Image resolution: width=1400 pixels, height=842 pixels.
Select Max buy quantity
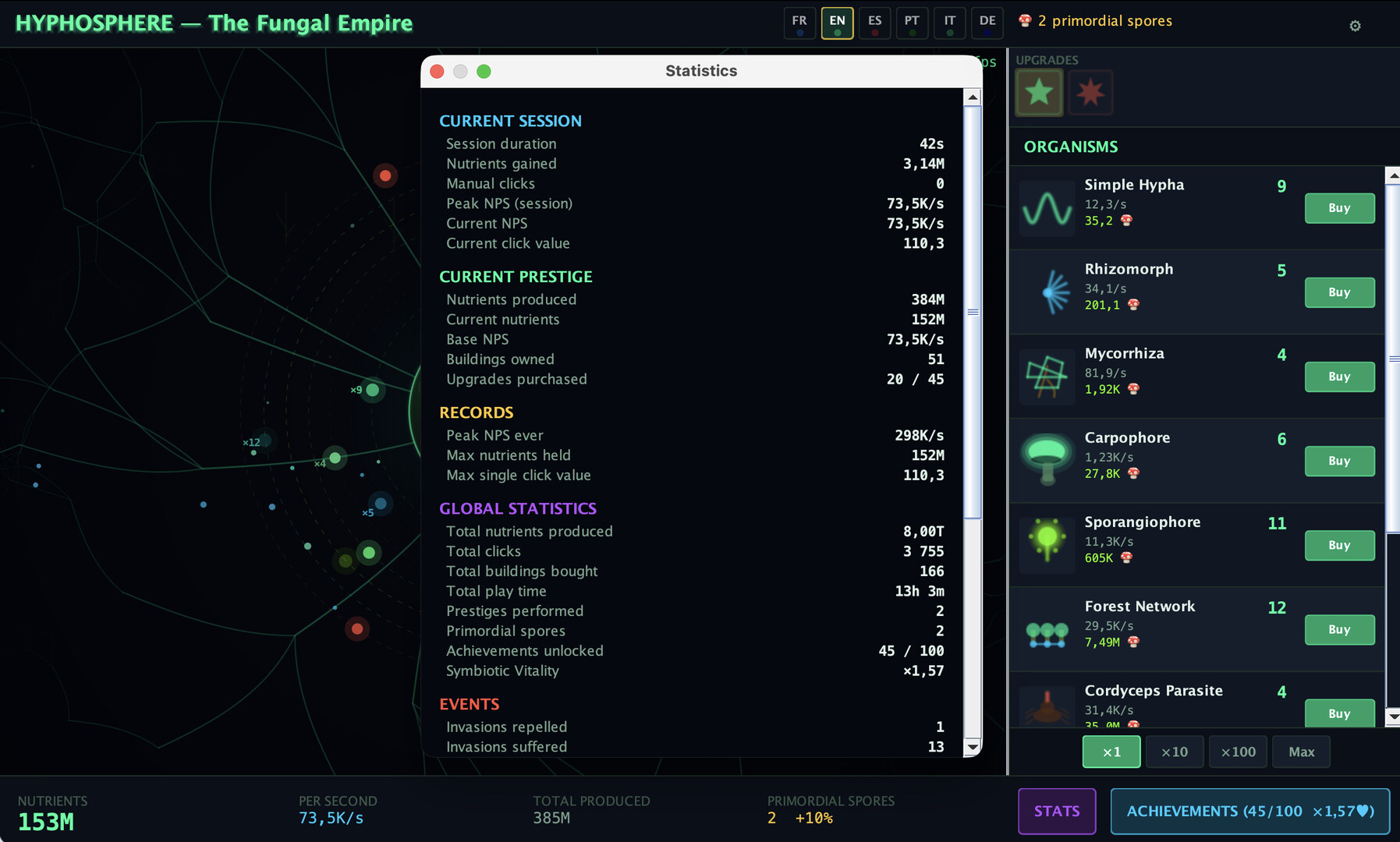(1301, 752)
